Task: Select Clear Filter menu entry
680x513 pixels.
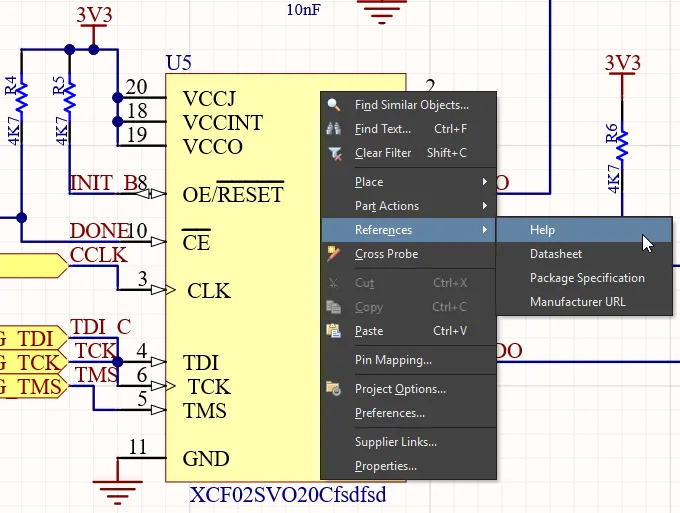Action: pos(409,153)
